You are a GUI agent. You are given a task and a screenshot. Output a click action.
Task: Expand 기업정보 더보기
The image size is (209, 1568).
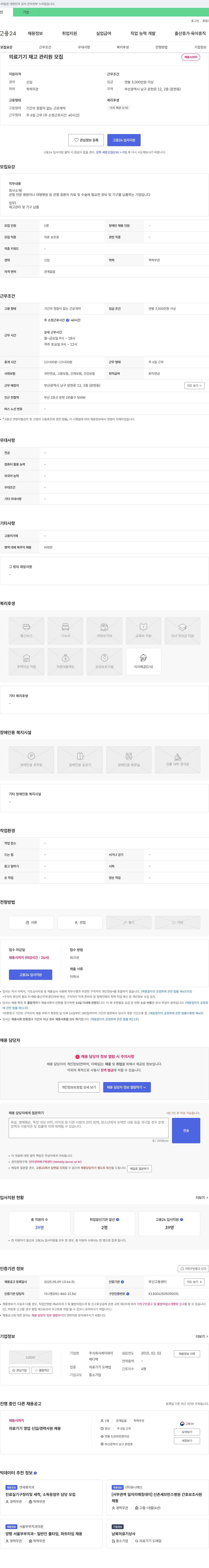tap(202, 1337)
